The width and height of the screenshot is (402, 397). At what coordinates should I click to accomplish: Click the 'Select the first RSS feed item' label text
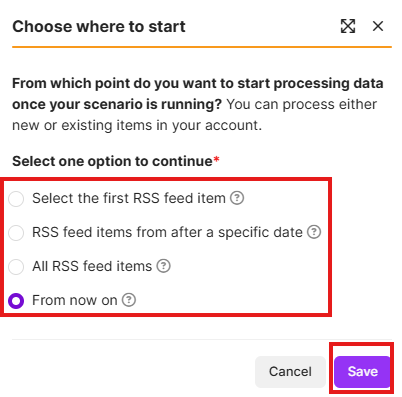129,198
